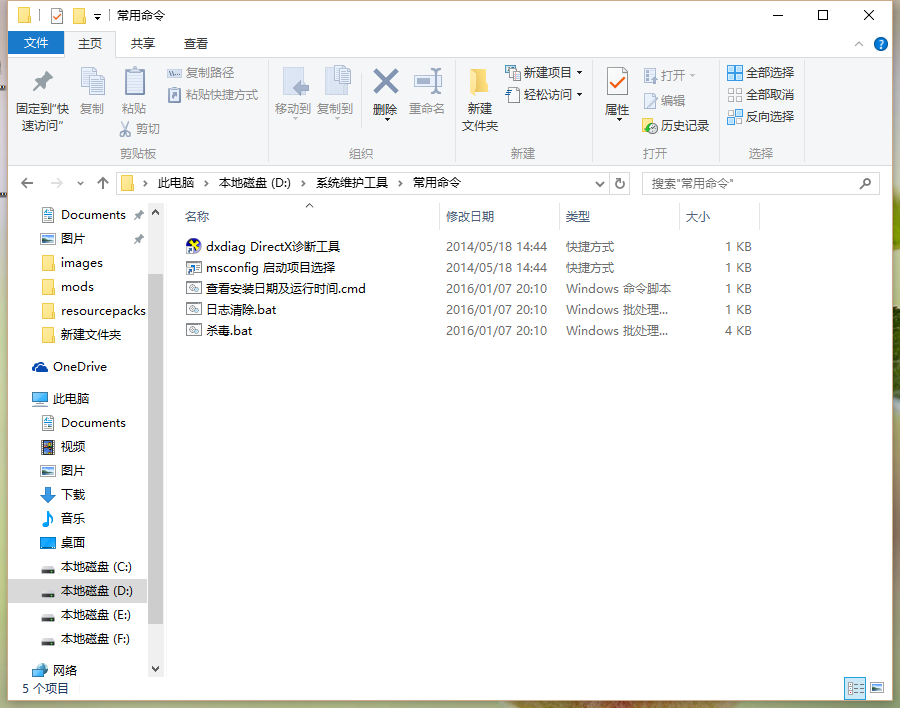The width and height of the screenshot is (900, 708).
Task: Select the msconfig 启动项目选择 shortcut
Action: 261,268
